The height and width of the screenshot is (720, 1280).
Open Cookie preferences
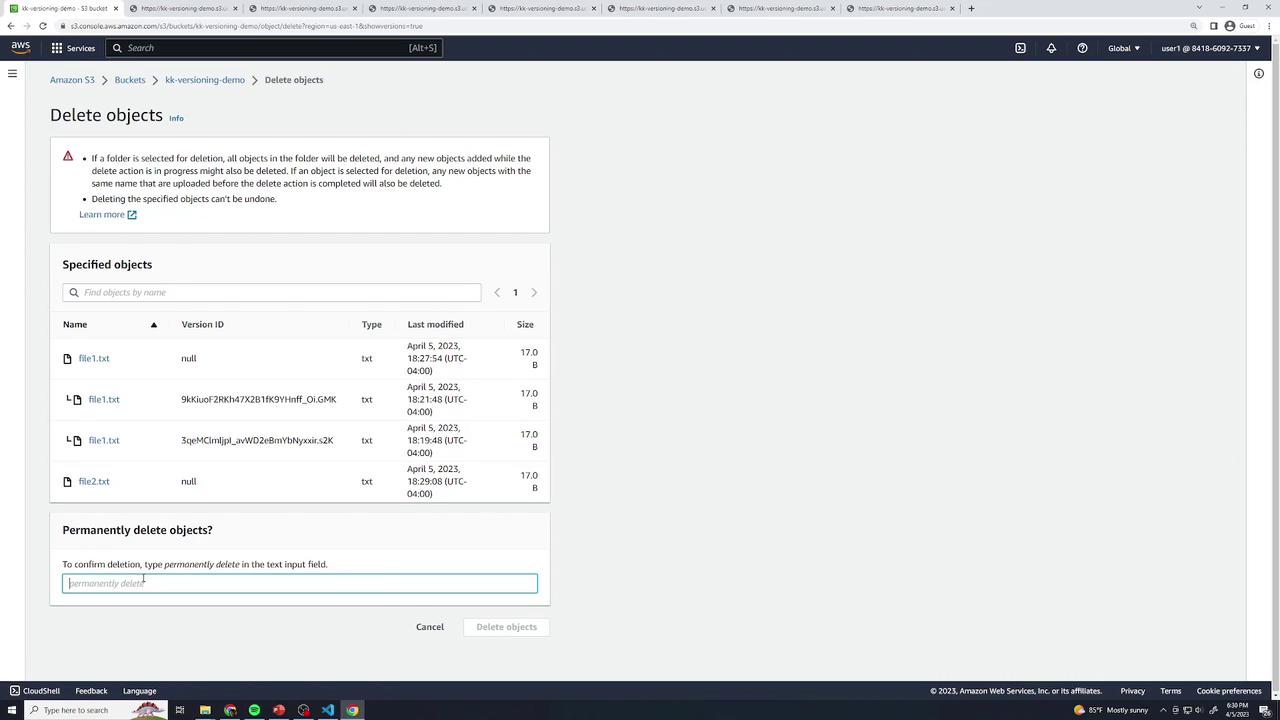1229,691
